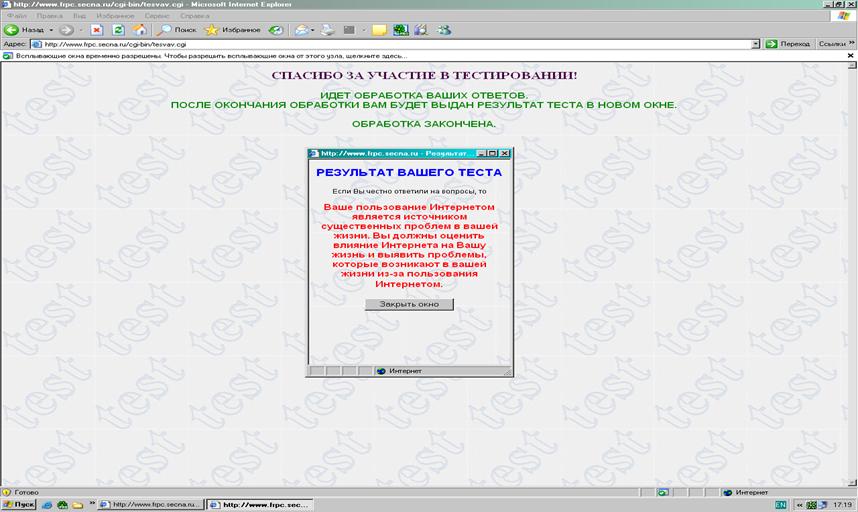This screenshot has width=858, height=512.
Task: Go to the Home page icon
Action: pos(140,30)
